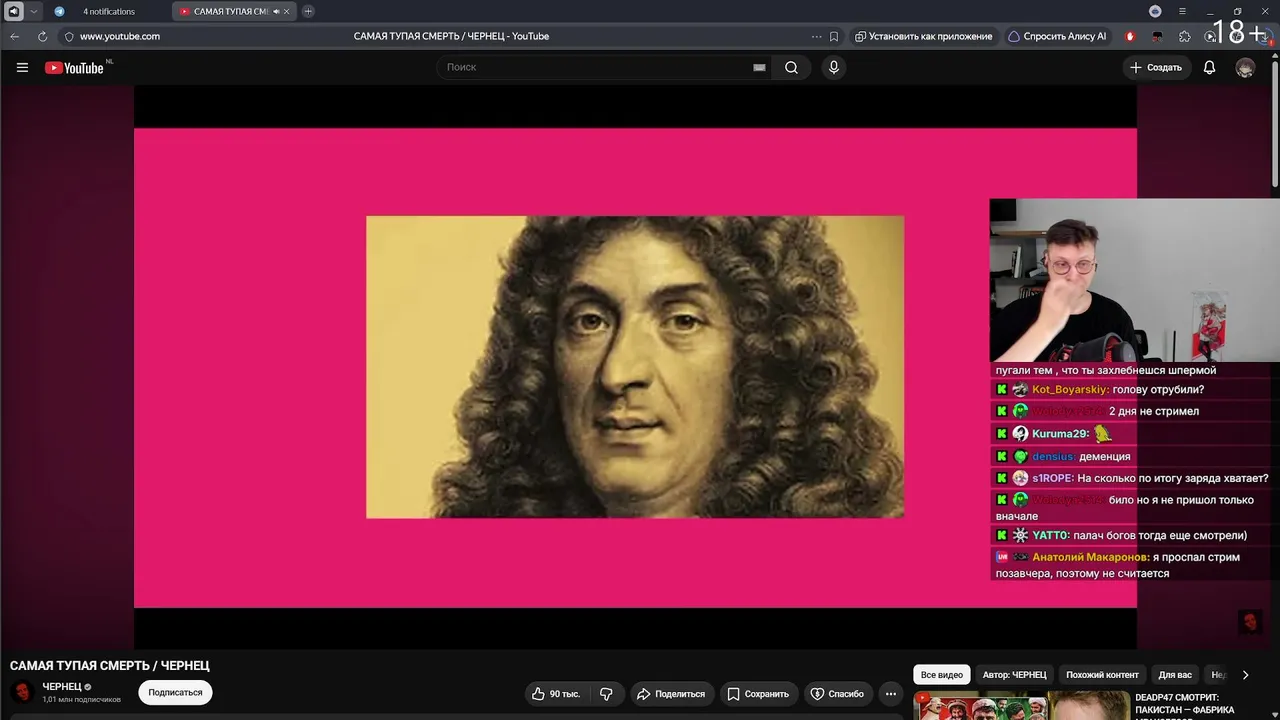1280x720 pixels.
Task: Click the video player area
Action: (x=635, y=367)
